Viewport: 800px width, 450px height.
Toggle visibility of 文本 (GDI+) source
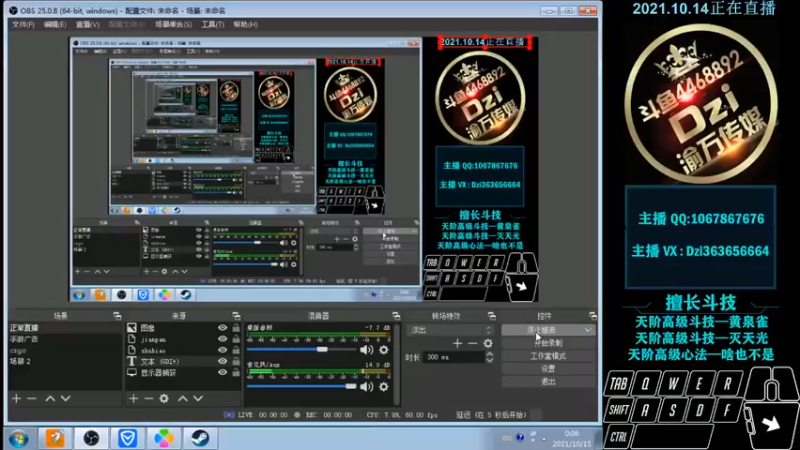(222, 361)
